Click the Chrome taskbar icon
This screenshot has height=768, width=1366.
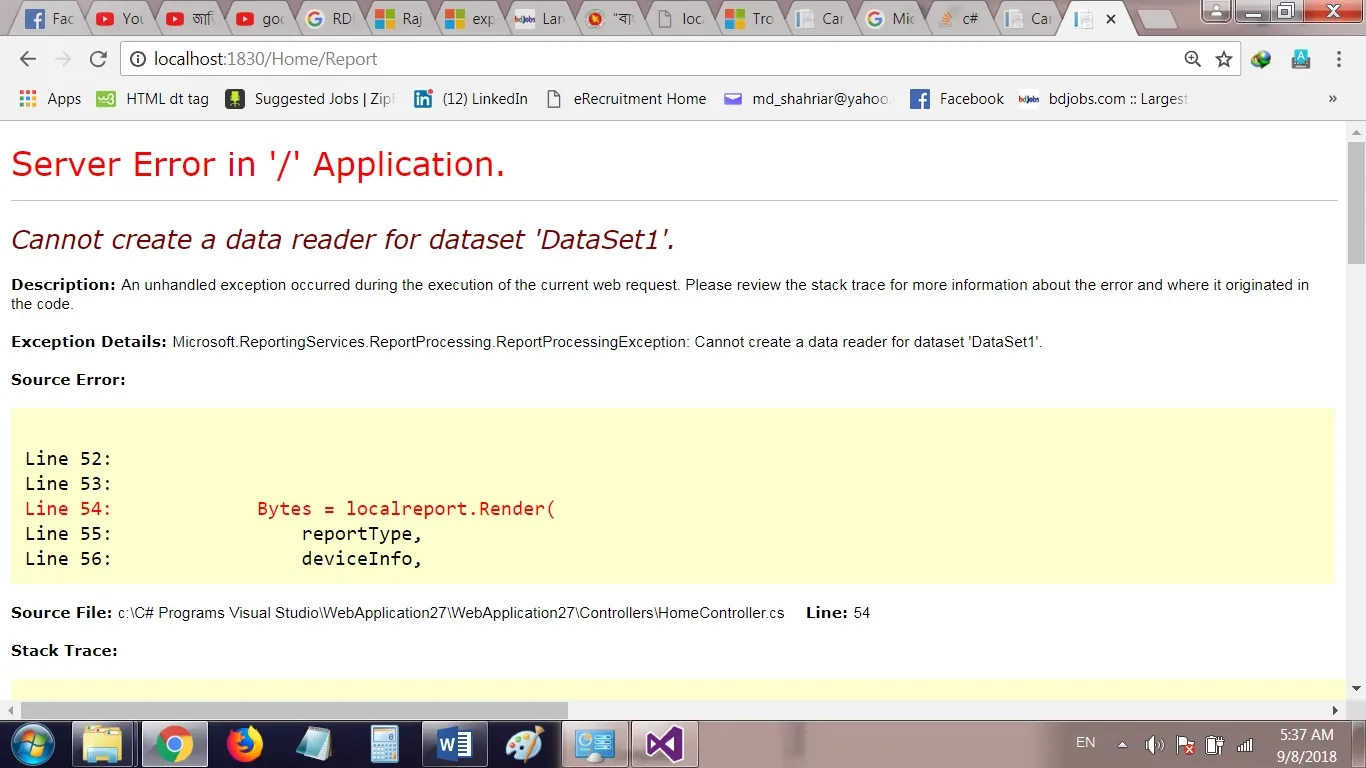click(x=174, y=744)
